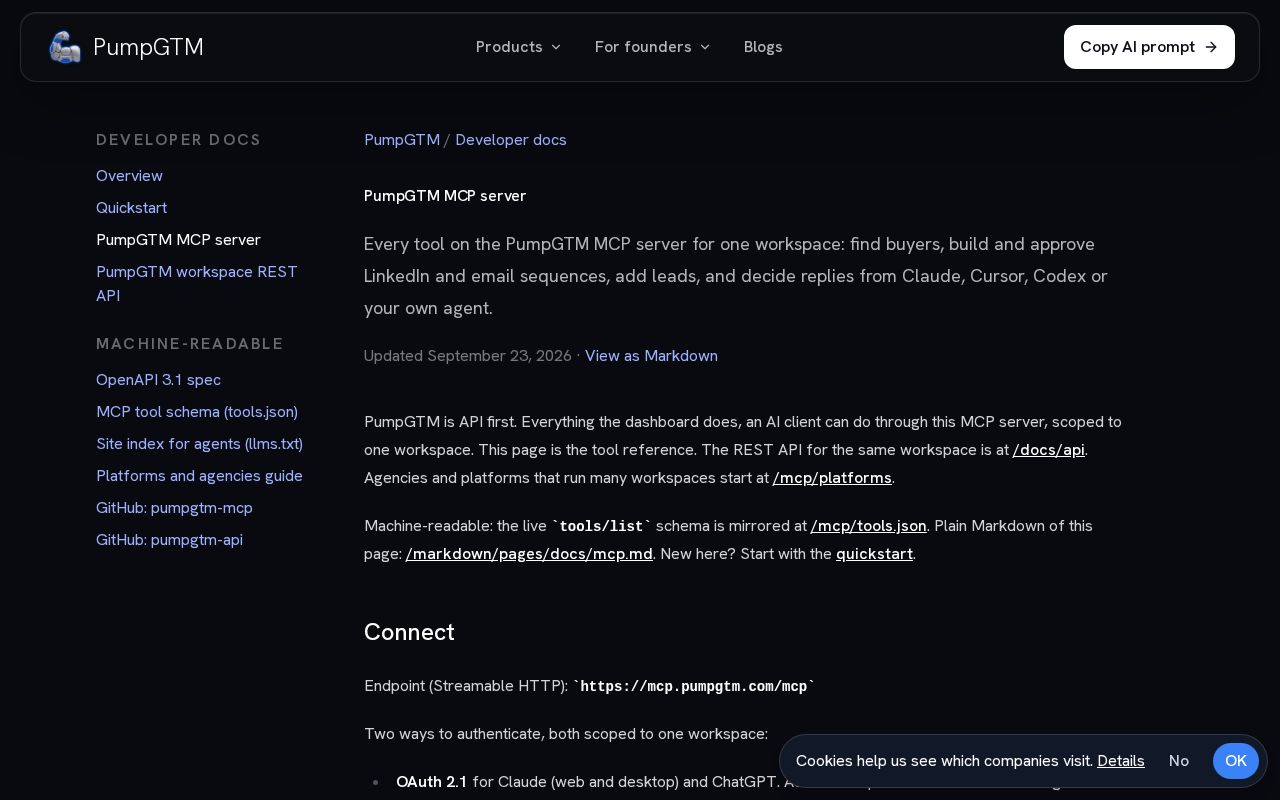Select Overview in the docs sidebar
Screen dimensions: 1280x800
(x=129, y=176)
